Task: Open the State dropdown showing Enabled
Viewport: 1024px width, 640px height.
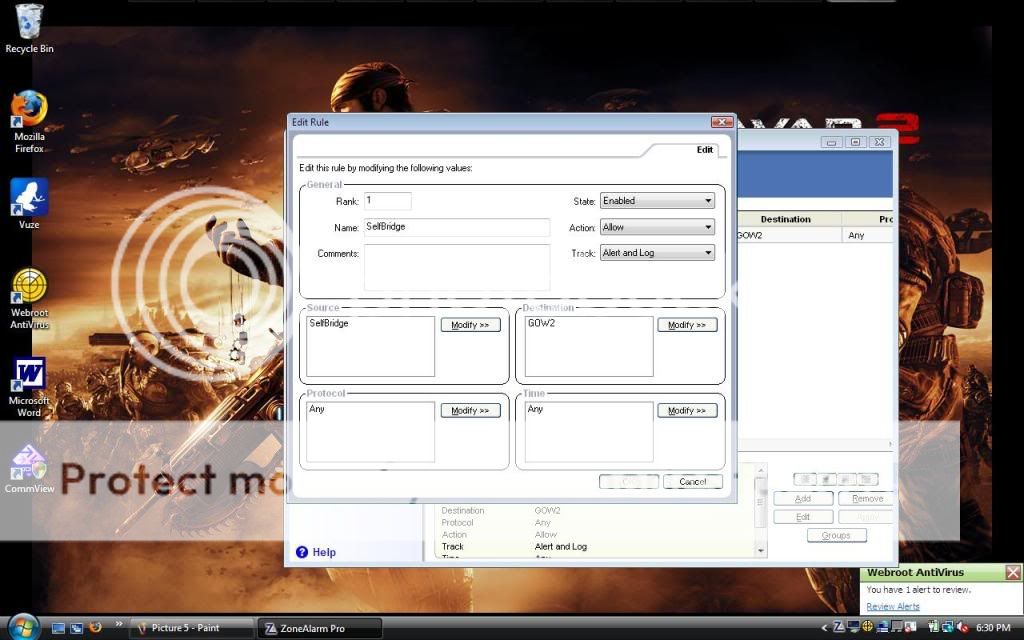Action: 657,201
